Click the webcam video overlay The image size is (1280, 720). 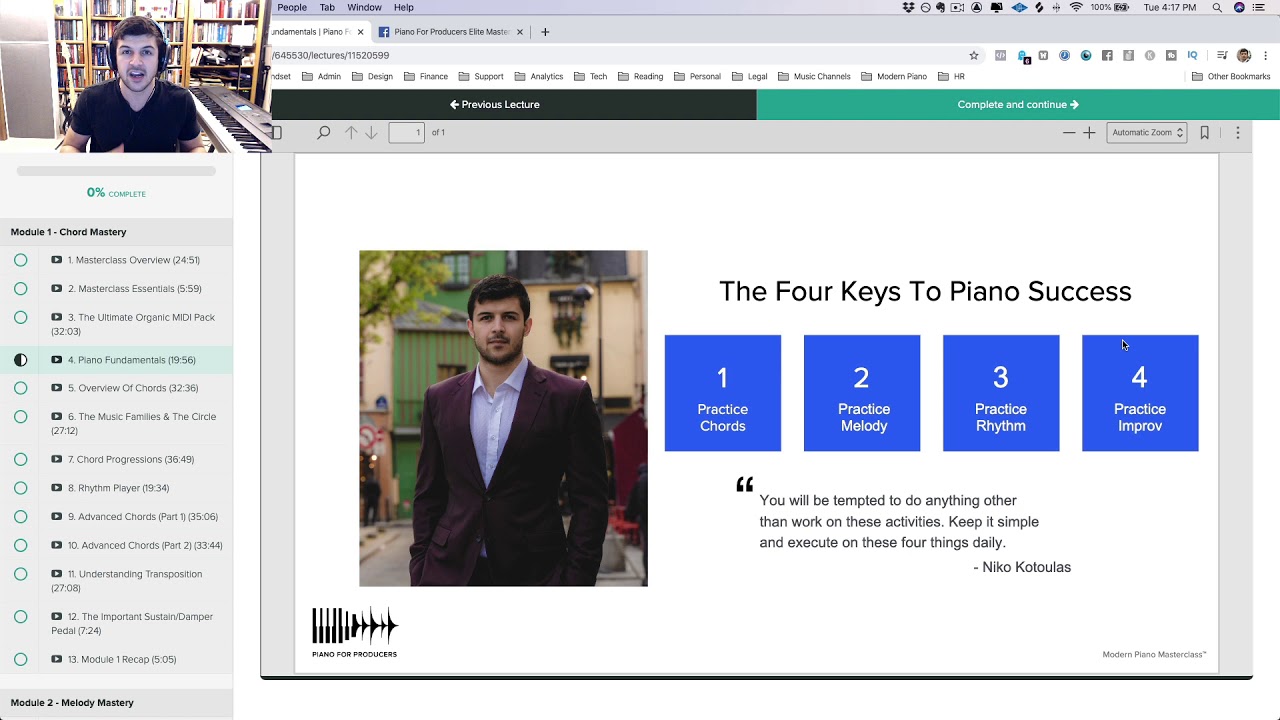click(x=136, y=76)
